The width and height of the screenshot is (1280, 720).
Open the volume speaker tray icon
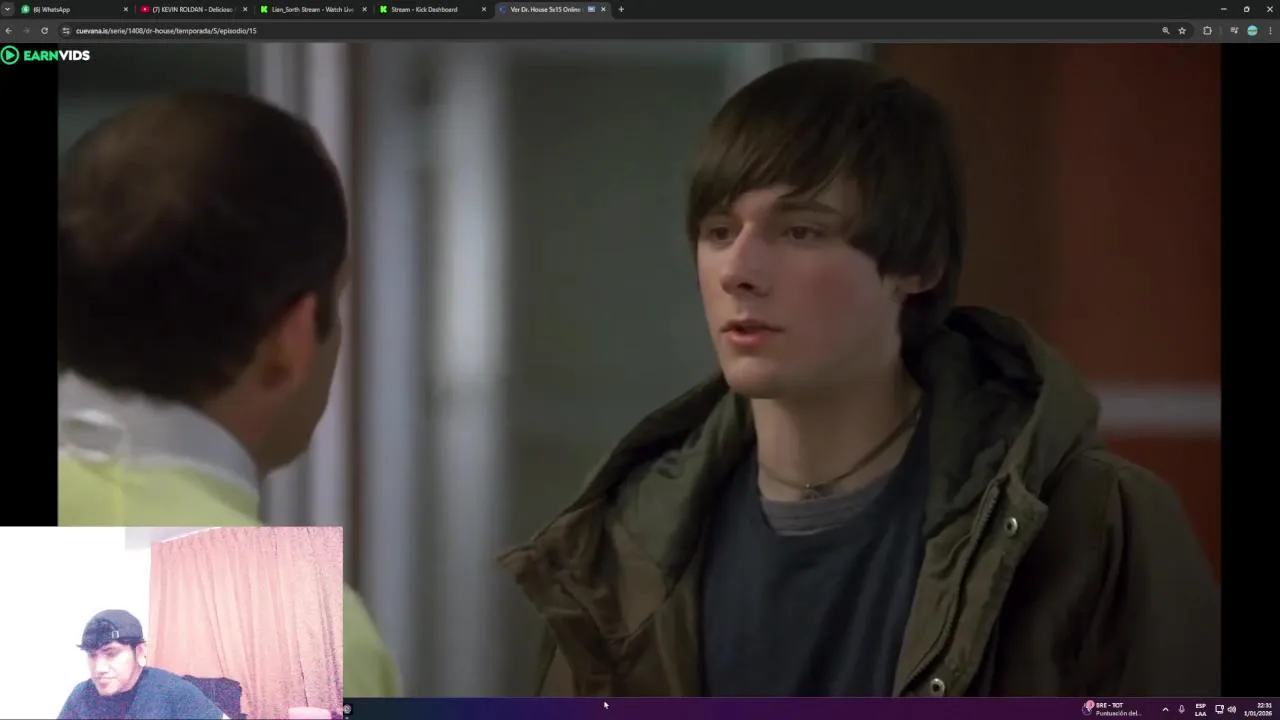click(x=1231, y=709)
